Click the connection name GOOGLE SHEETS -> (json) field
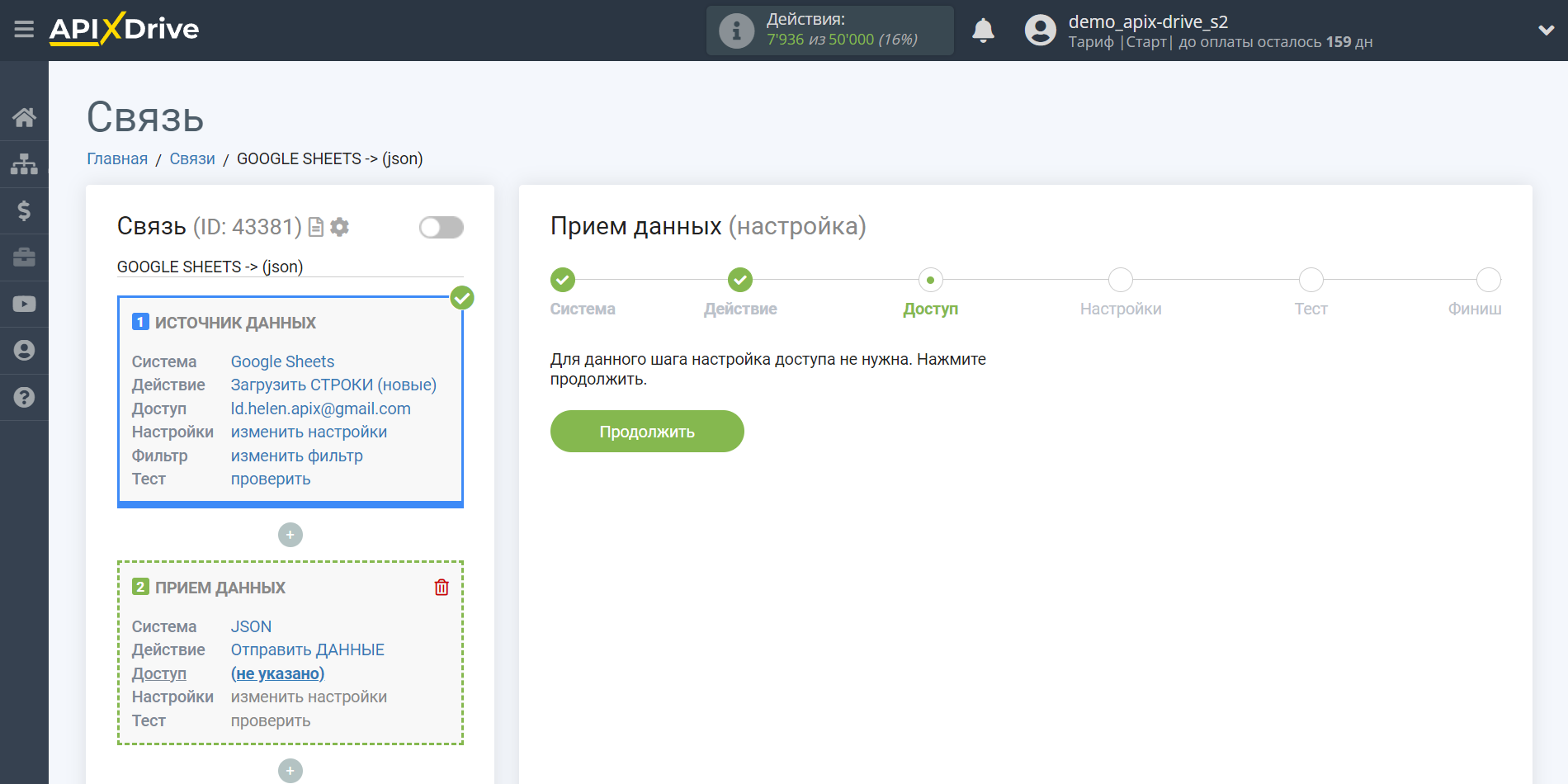1568x784 pixels. click(290, 267)
